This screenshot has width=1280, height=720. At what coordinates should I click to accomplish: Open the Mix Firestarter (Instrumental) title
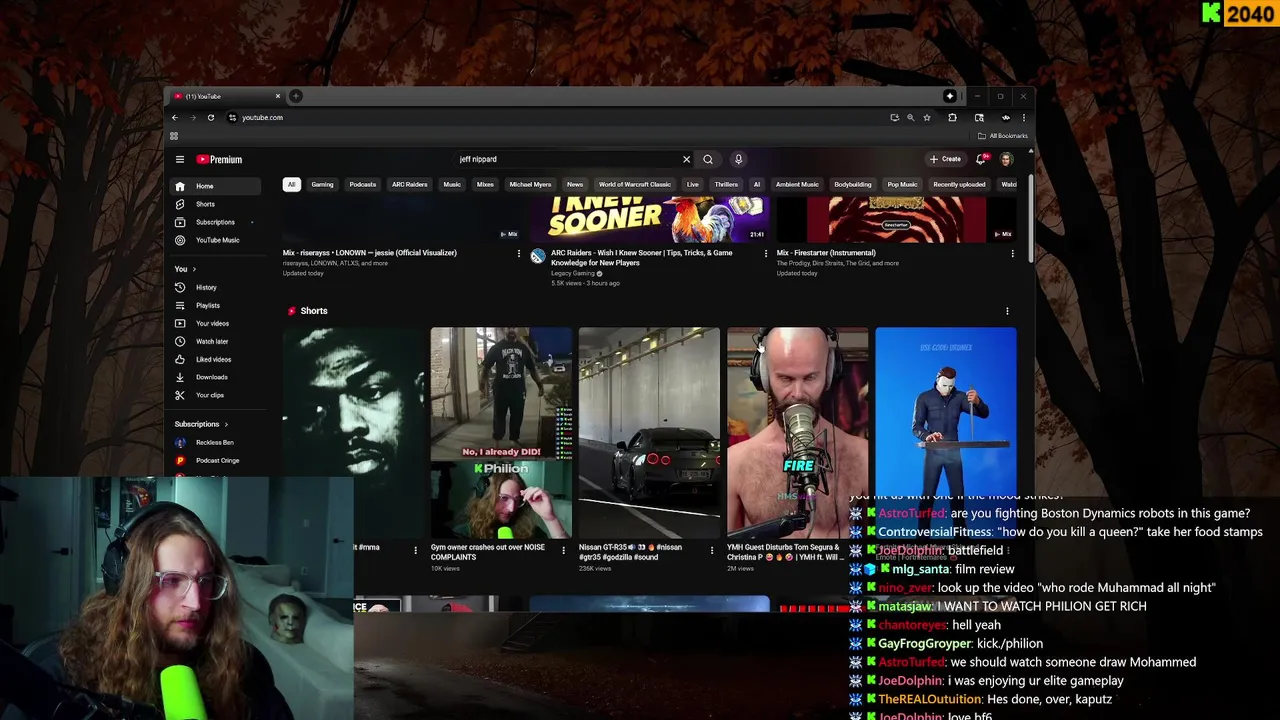click(x=826, y=253)
